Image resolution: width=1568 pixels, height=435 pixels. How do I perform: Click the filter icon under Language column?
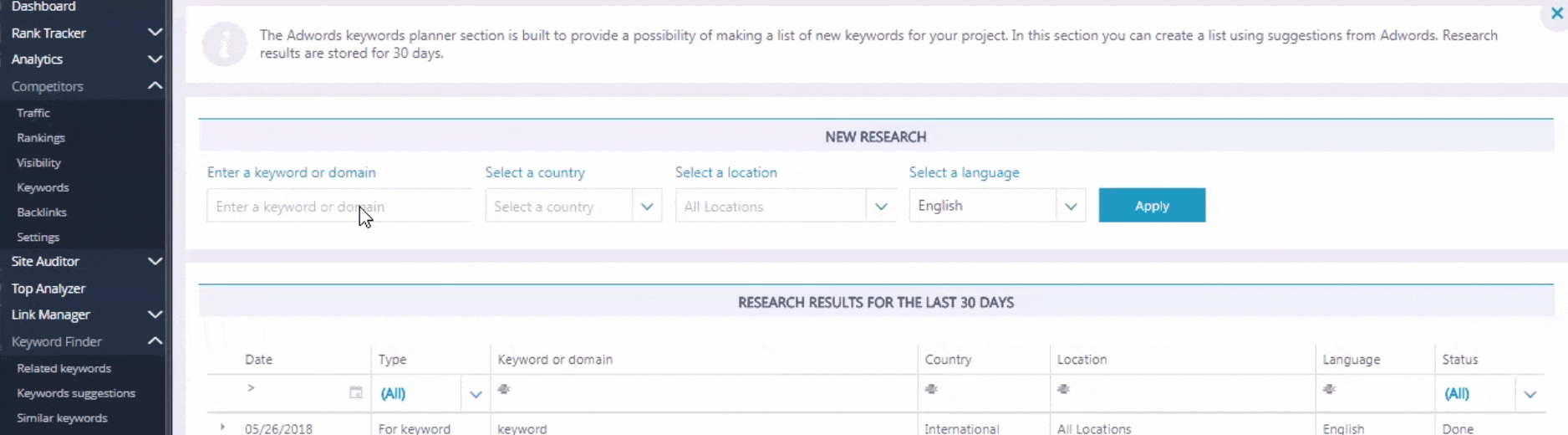click(x=1329, y=389)
